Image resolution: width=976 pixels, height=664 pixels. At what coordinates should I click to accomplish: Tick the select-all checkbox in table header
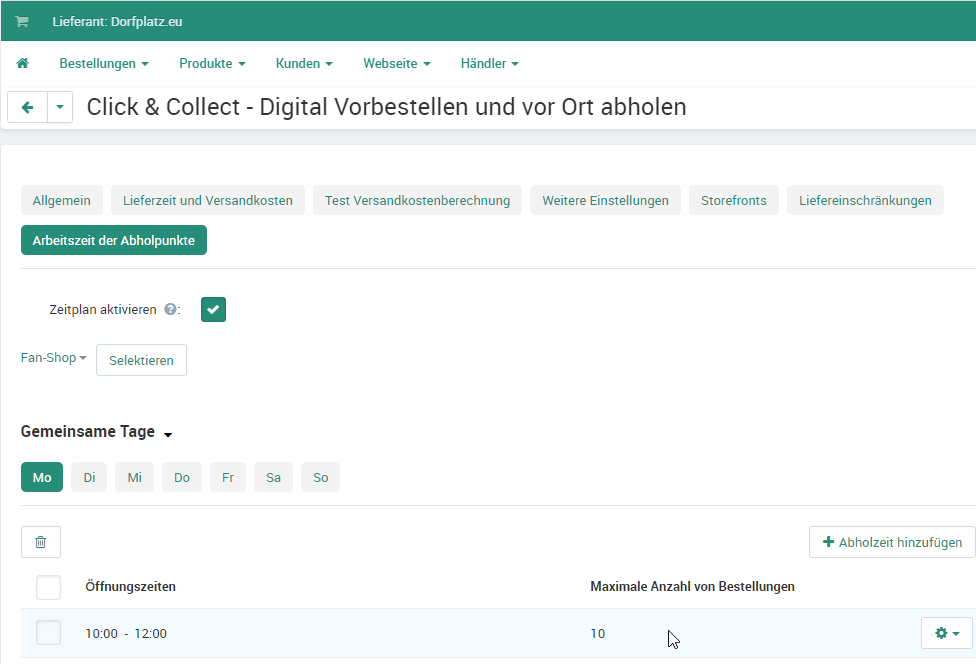click(x=49, y=587)
